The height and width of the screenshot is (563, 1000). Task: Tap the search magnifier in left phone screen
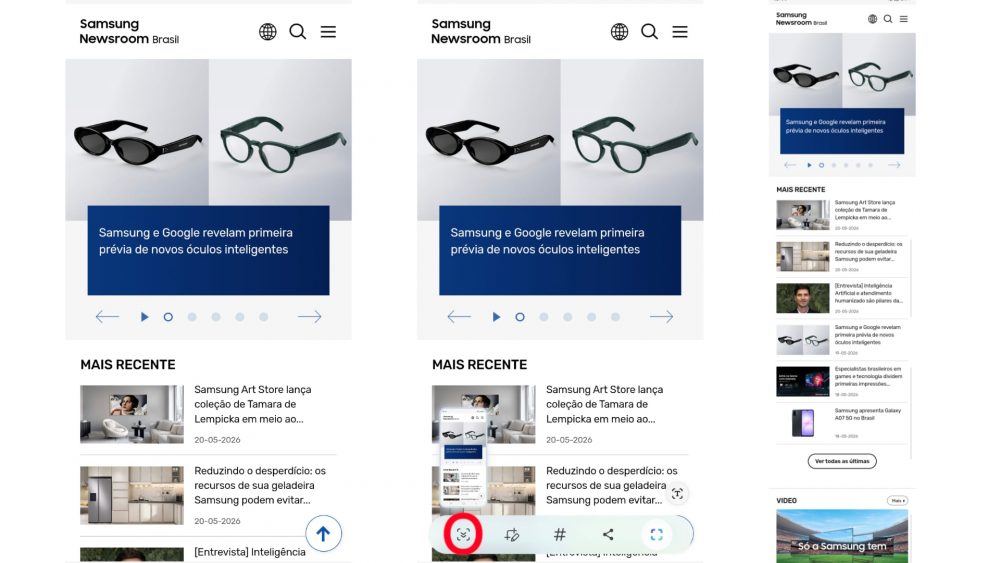(298, 31)
